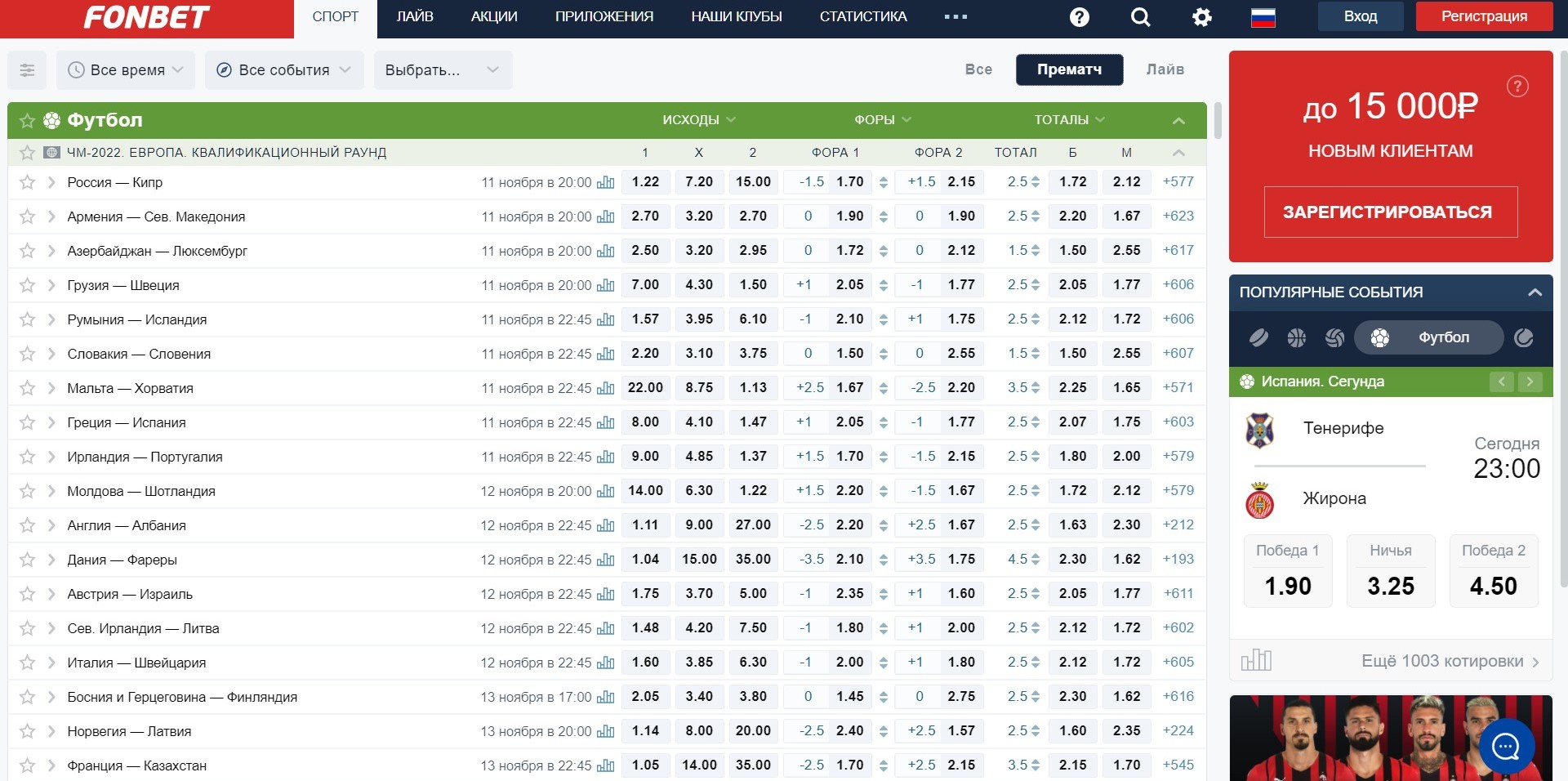
Task: Select draw odds 3.20 for Армения — Сев. Македония
Action: pyautogui.click(x=699, y=216)
